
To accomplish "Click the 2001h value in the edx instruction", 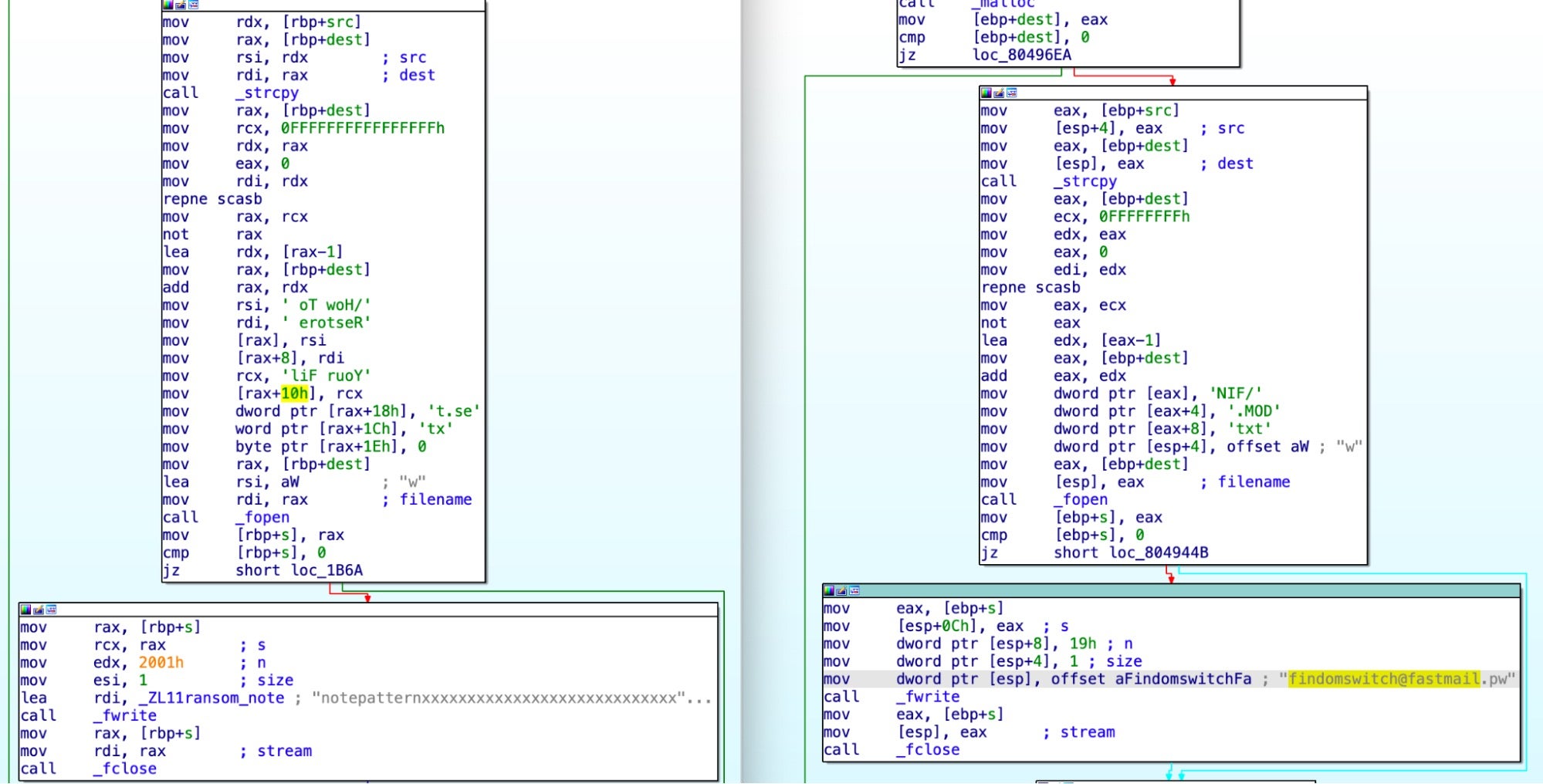I will (x=161, y=662).
